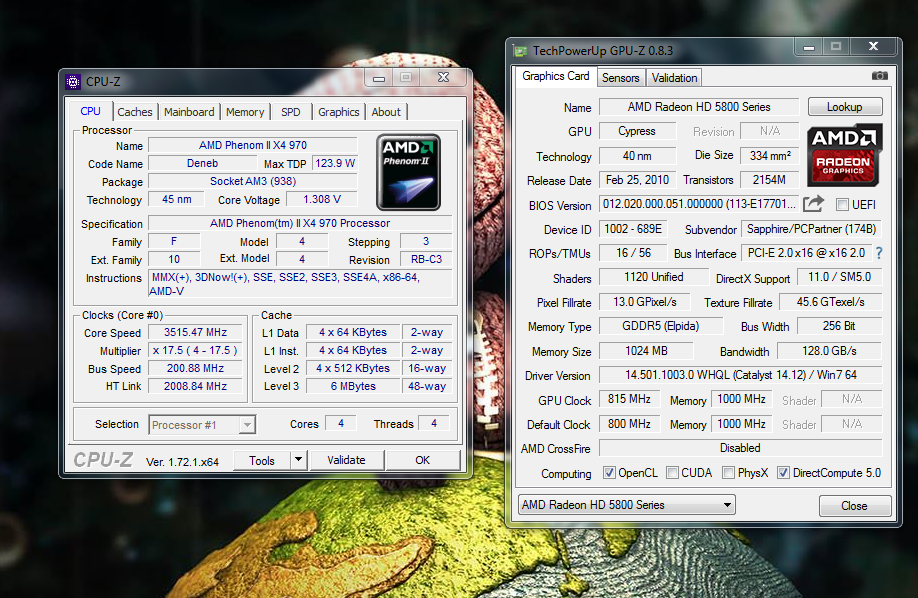Switch to the Sensors tab in GPU-Z

point(621,78)
